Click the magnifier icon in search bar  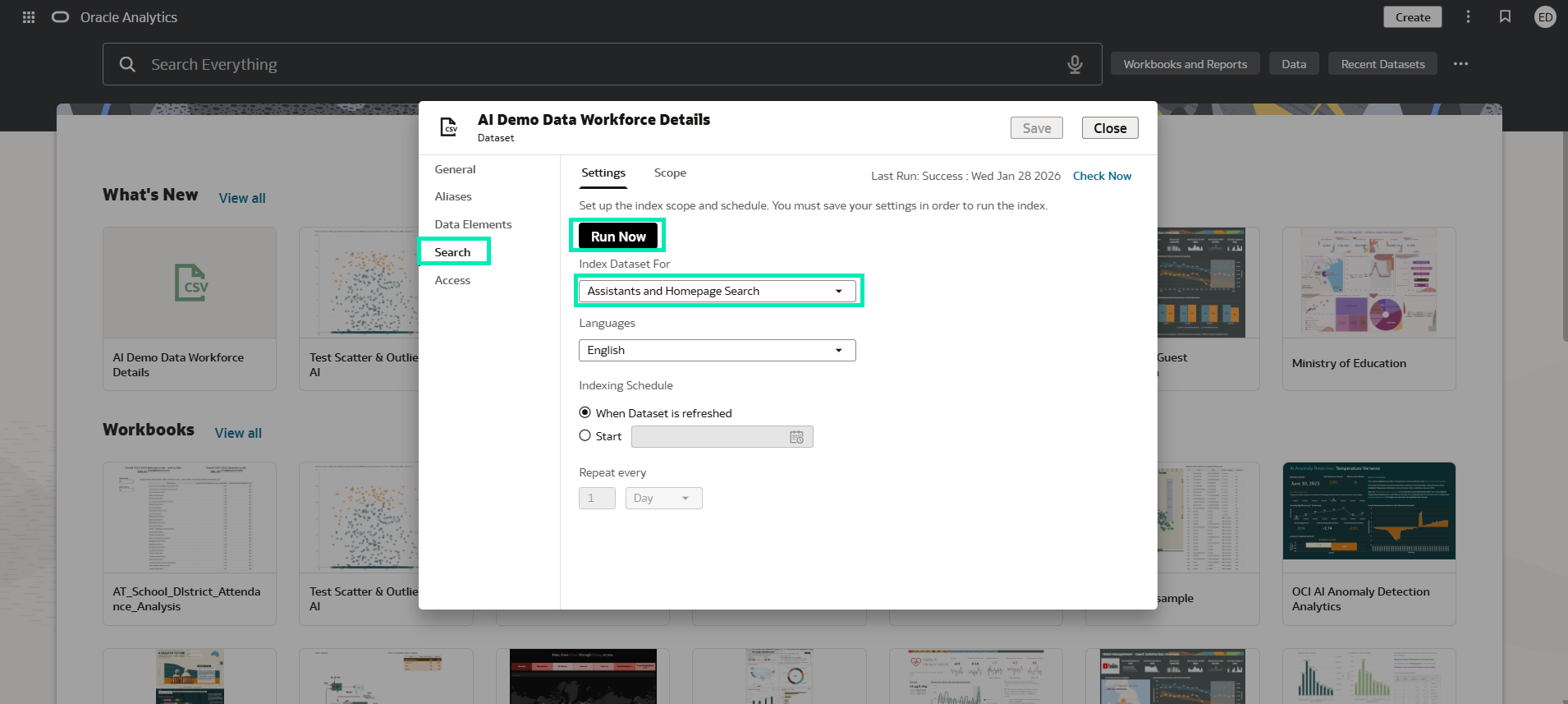pyautogui.click(x=127, y=64)
